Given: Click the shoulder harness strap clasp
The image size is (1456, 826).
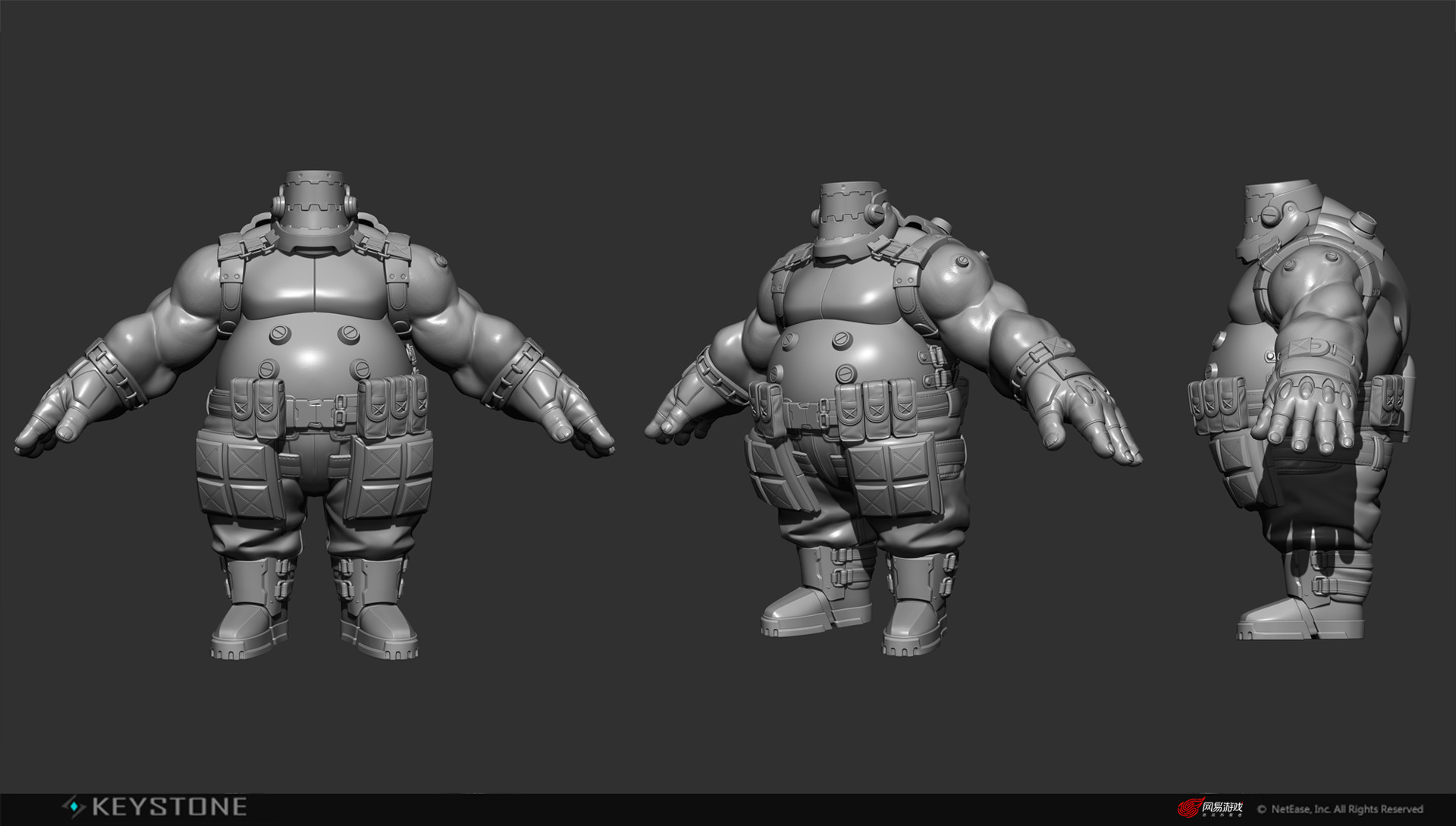Looking at the screenshot, I should 243,250.
